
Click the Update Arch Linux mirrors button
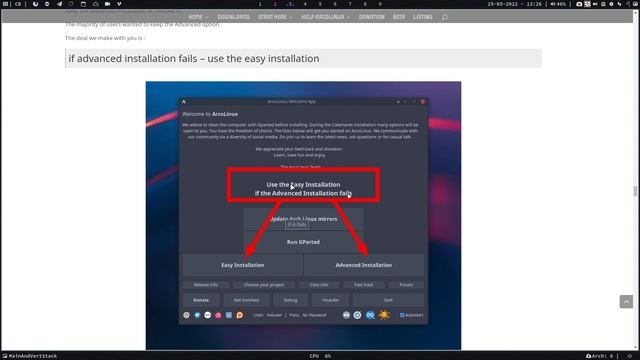pos(303,219)
